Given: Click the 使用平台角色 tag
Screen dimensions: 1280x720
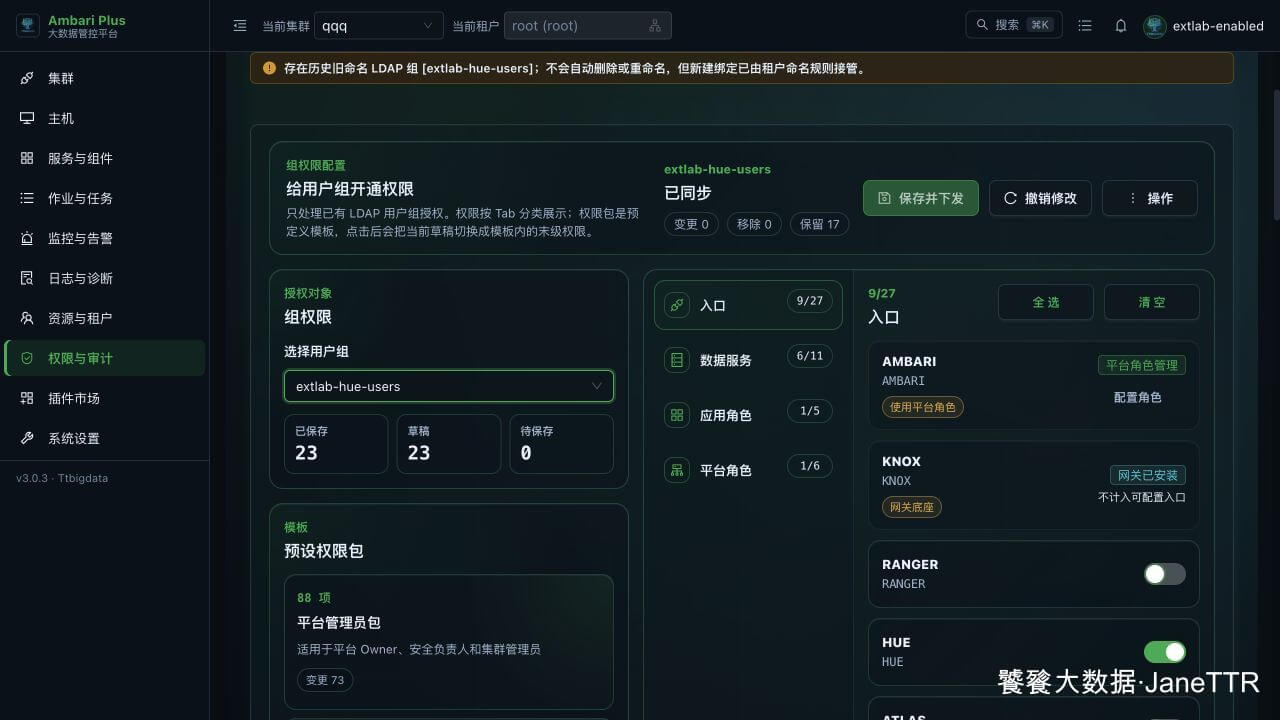Looking at the screenshot, I should point(923,407).
